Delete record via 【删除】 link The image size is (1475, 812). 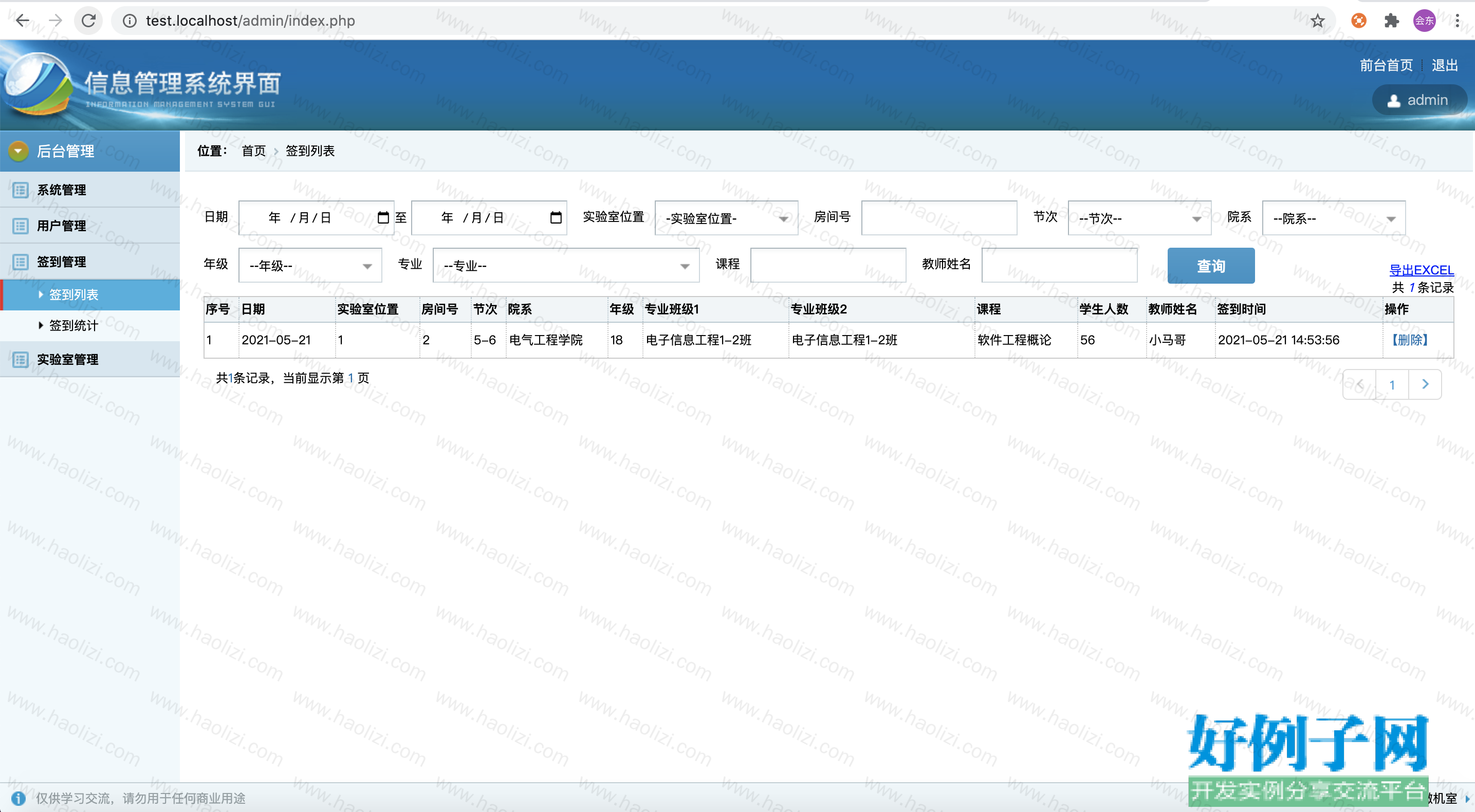pyautogui.click(x=1409, y=340)
